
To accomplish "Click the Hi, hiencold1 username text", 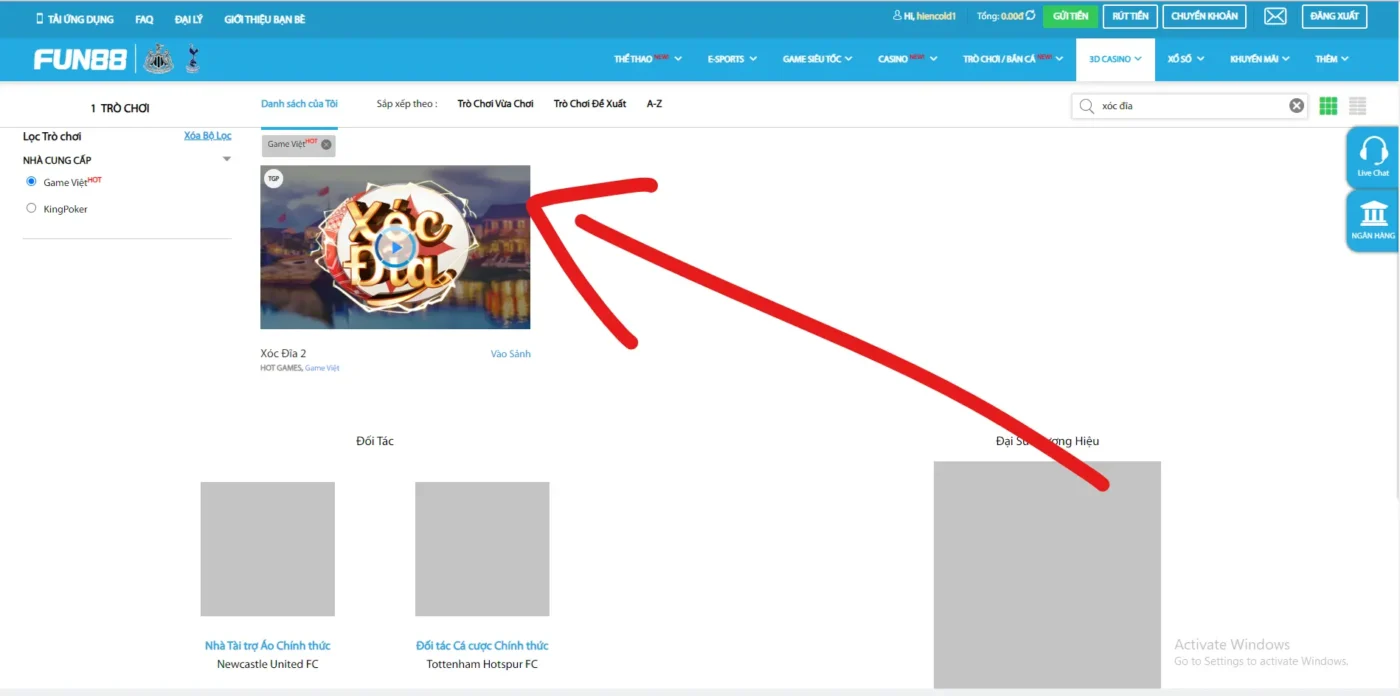I will [930, 17].
